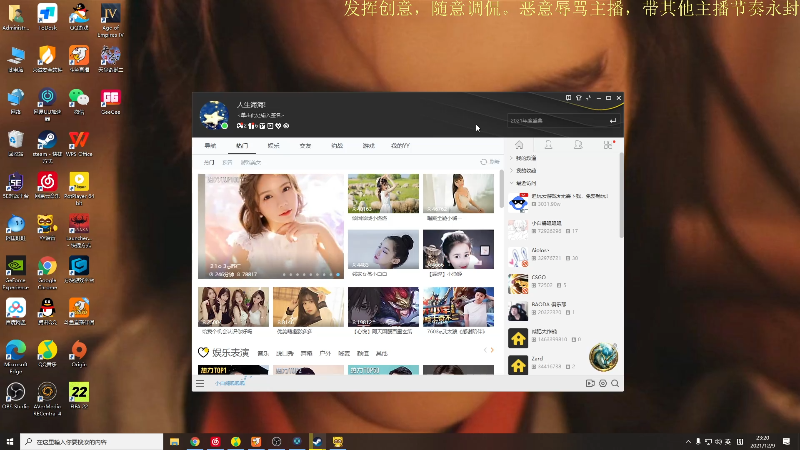Open the contacts person icon in YY sidebar
The height and width of the screenshot is (450, 800).
[548, 145]
